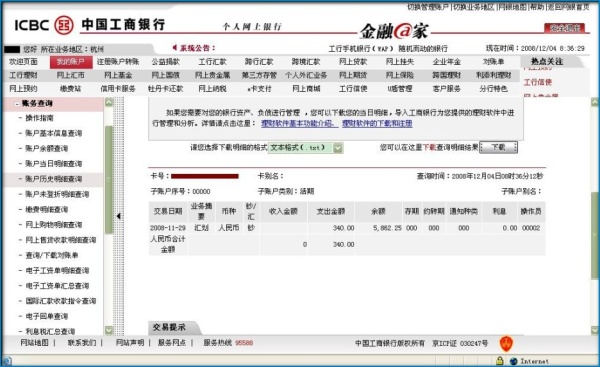Open 工行汇款 menu item
Viewport: 600px width, 367px height.
212,62
